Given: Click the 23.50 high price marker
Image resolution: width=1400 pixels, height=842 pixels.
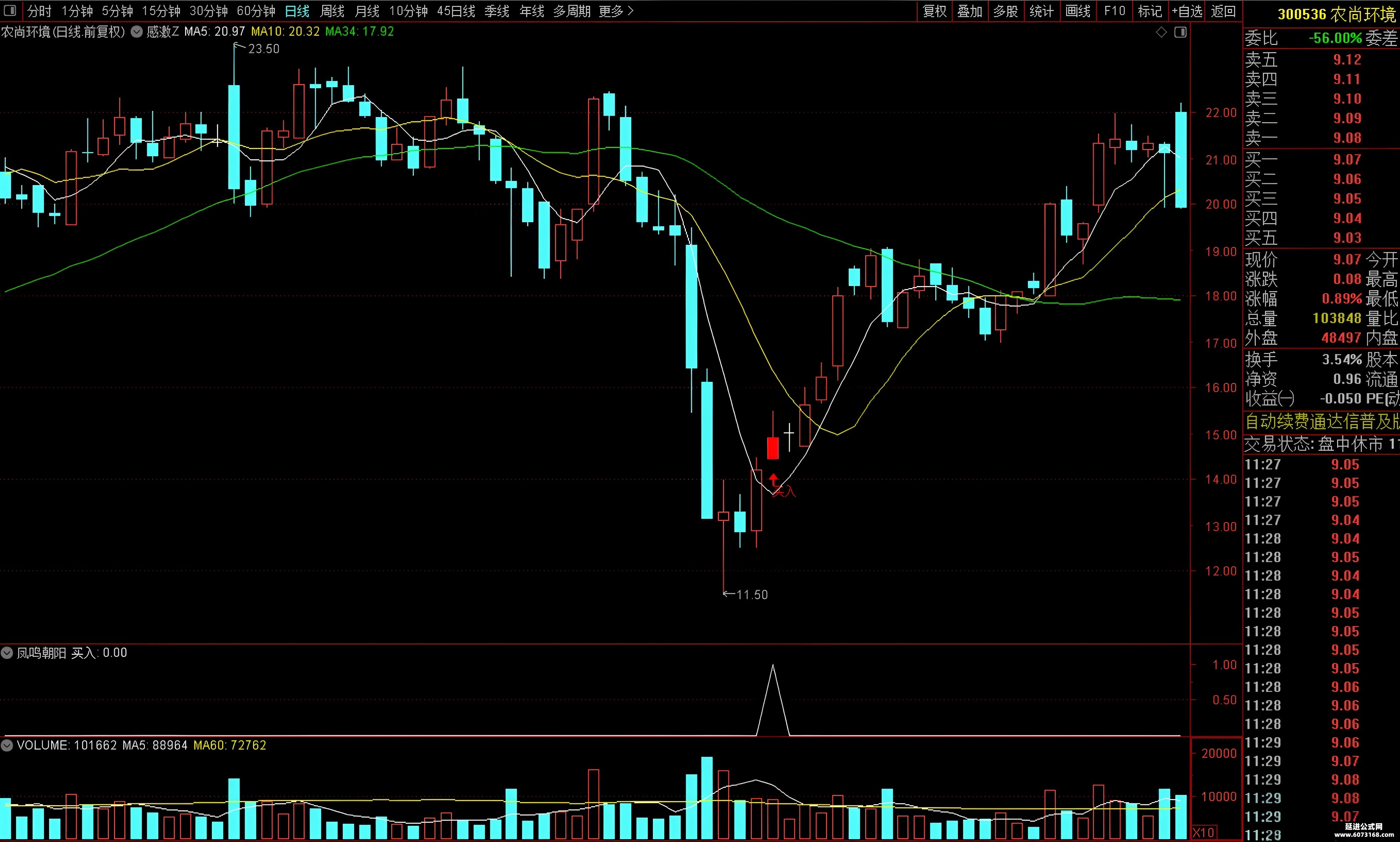Looking at the screenshot, I should [x=264, y=49].
